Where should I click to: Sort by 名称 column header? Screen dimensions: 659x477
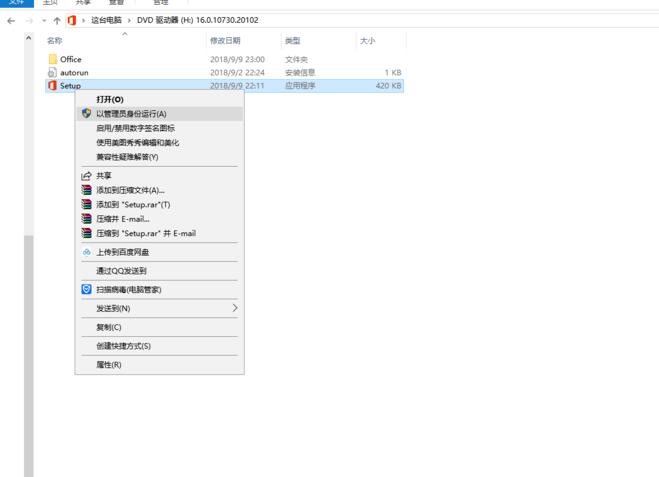55,41
